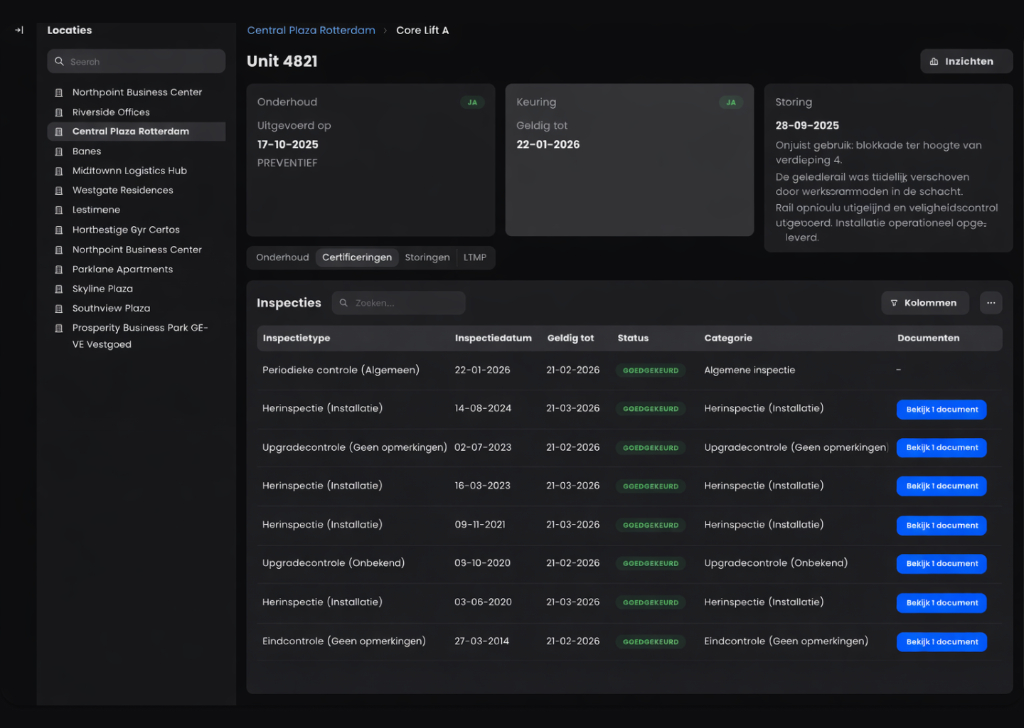Open the Kolommen column selector

[x=925, y=302]
